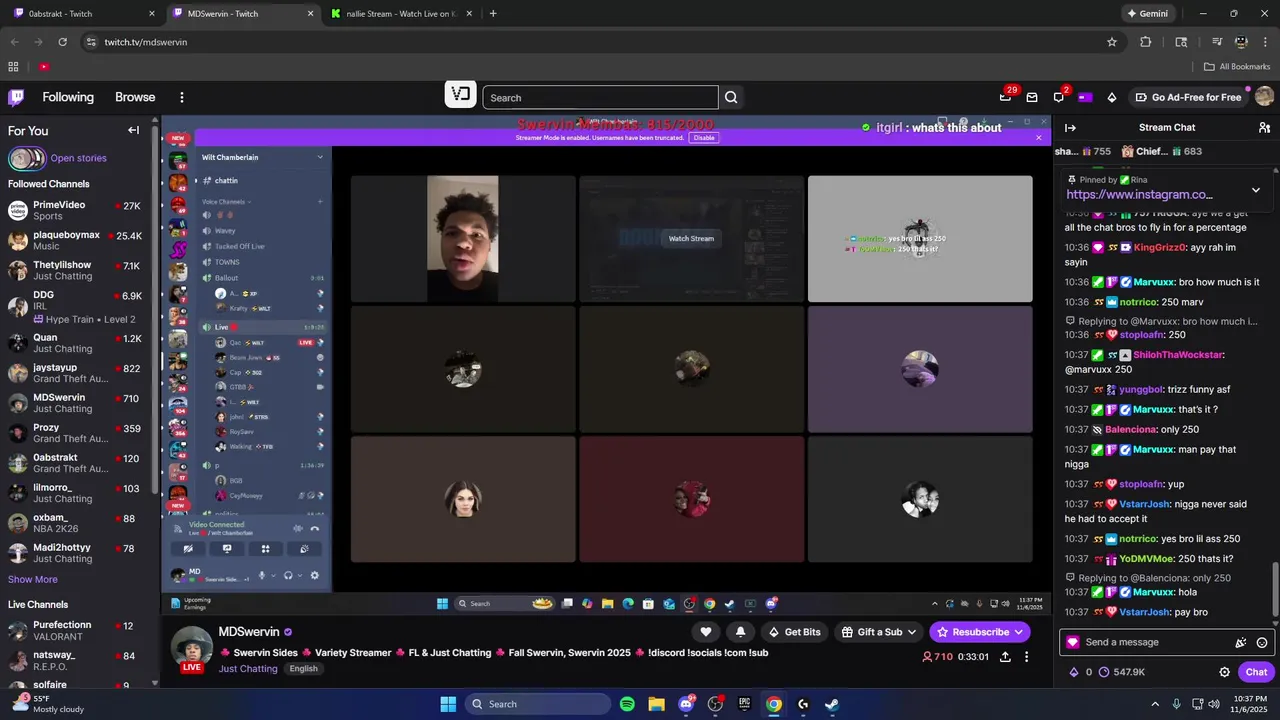Open All Bookmarks folder
The width and height of the screenshot is (1280, 720).
pos(1237,67)
